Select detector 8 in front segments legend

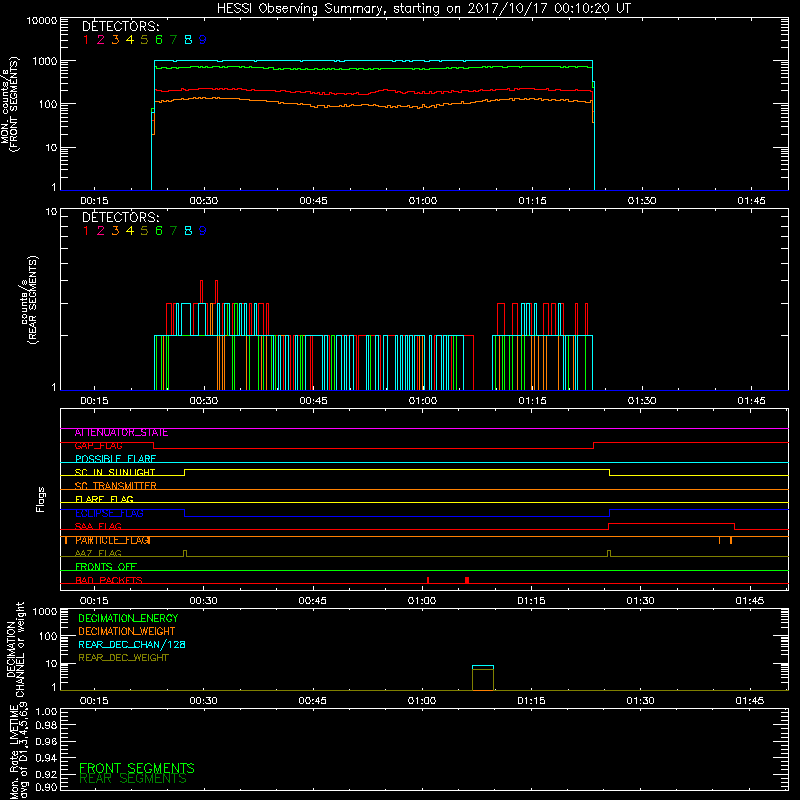point(188,39)
